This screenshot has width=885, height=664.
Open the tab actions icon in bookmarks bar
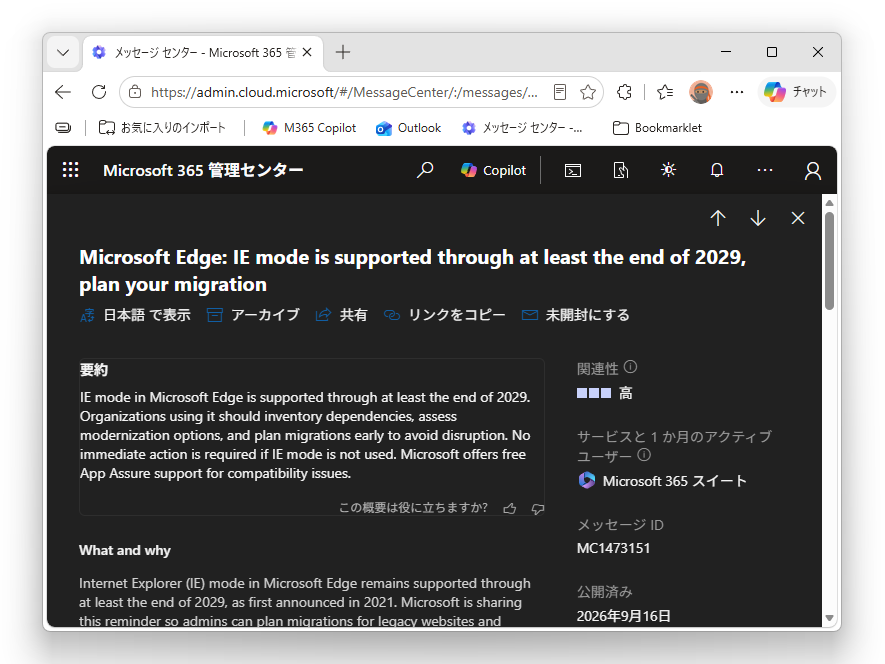(63, 128)
